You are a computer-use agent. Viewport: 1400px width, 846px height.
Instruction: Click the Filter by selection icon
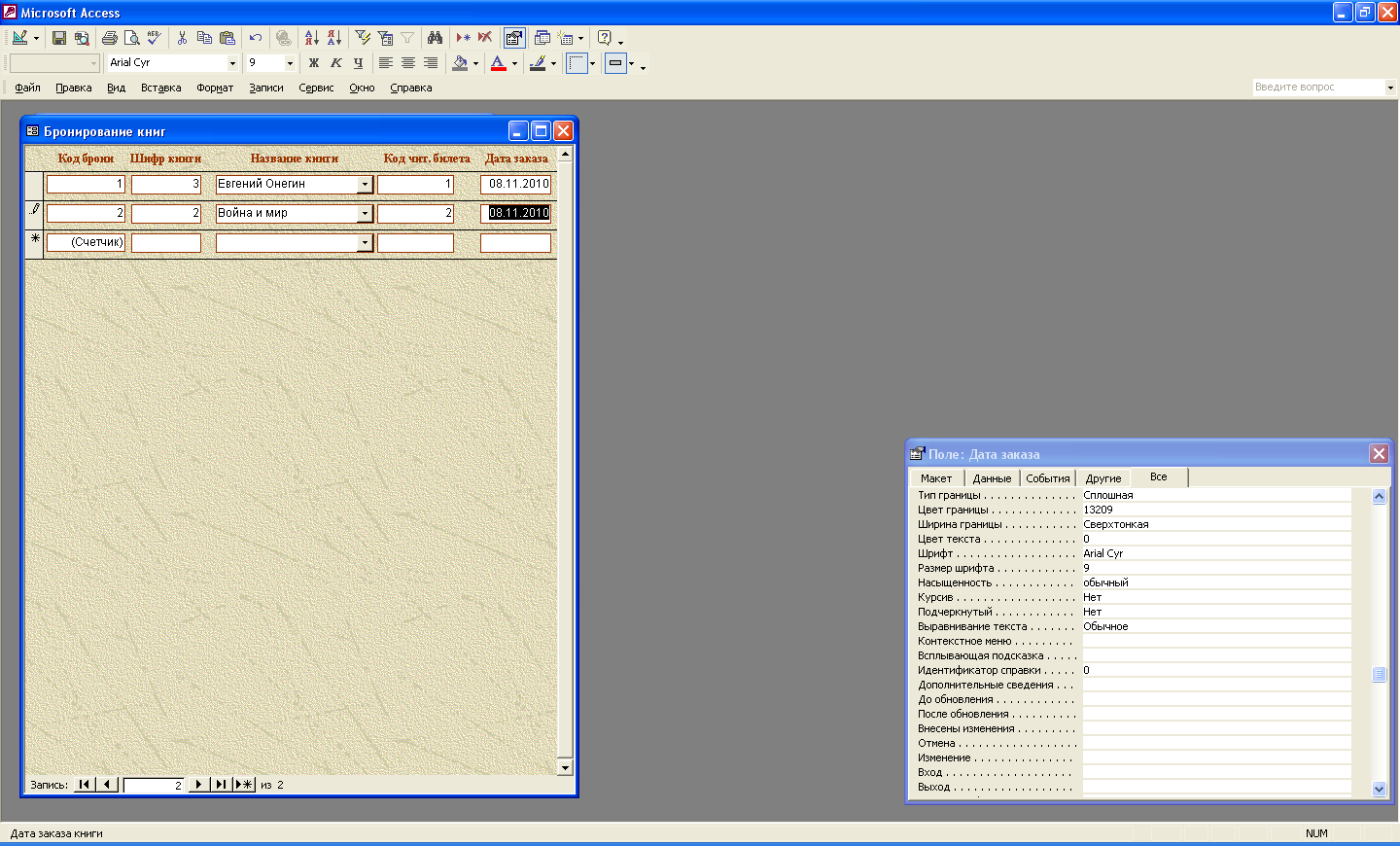tap(363, 38)
